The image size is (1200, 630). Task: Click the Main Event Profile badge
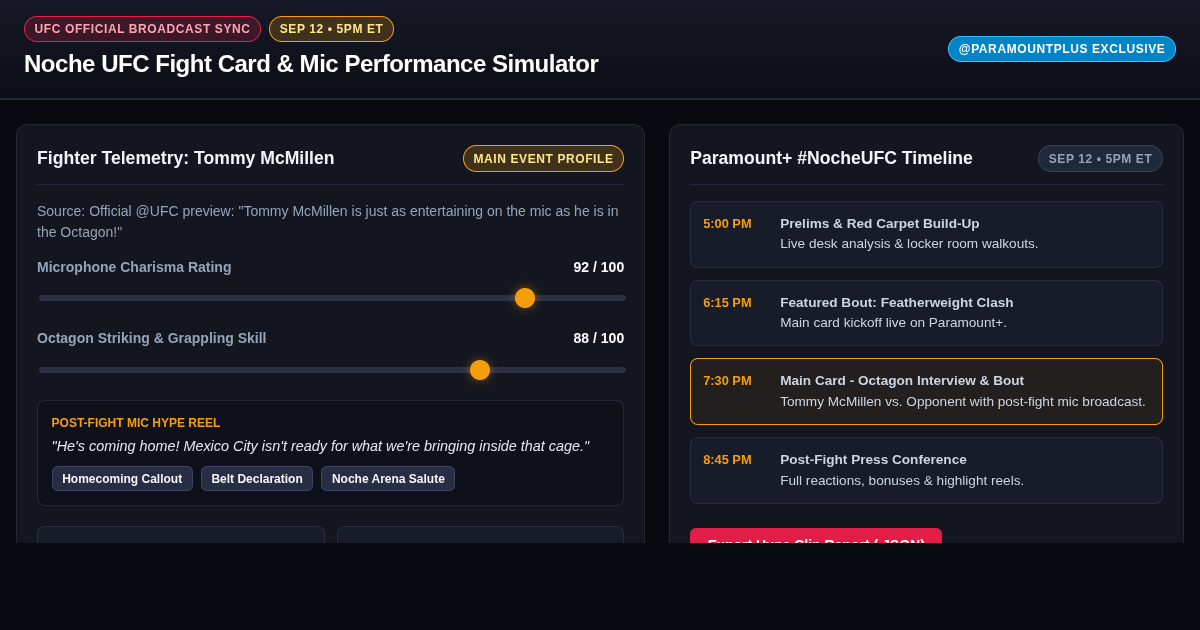tap(543, 158)
